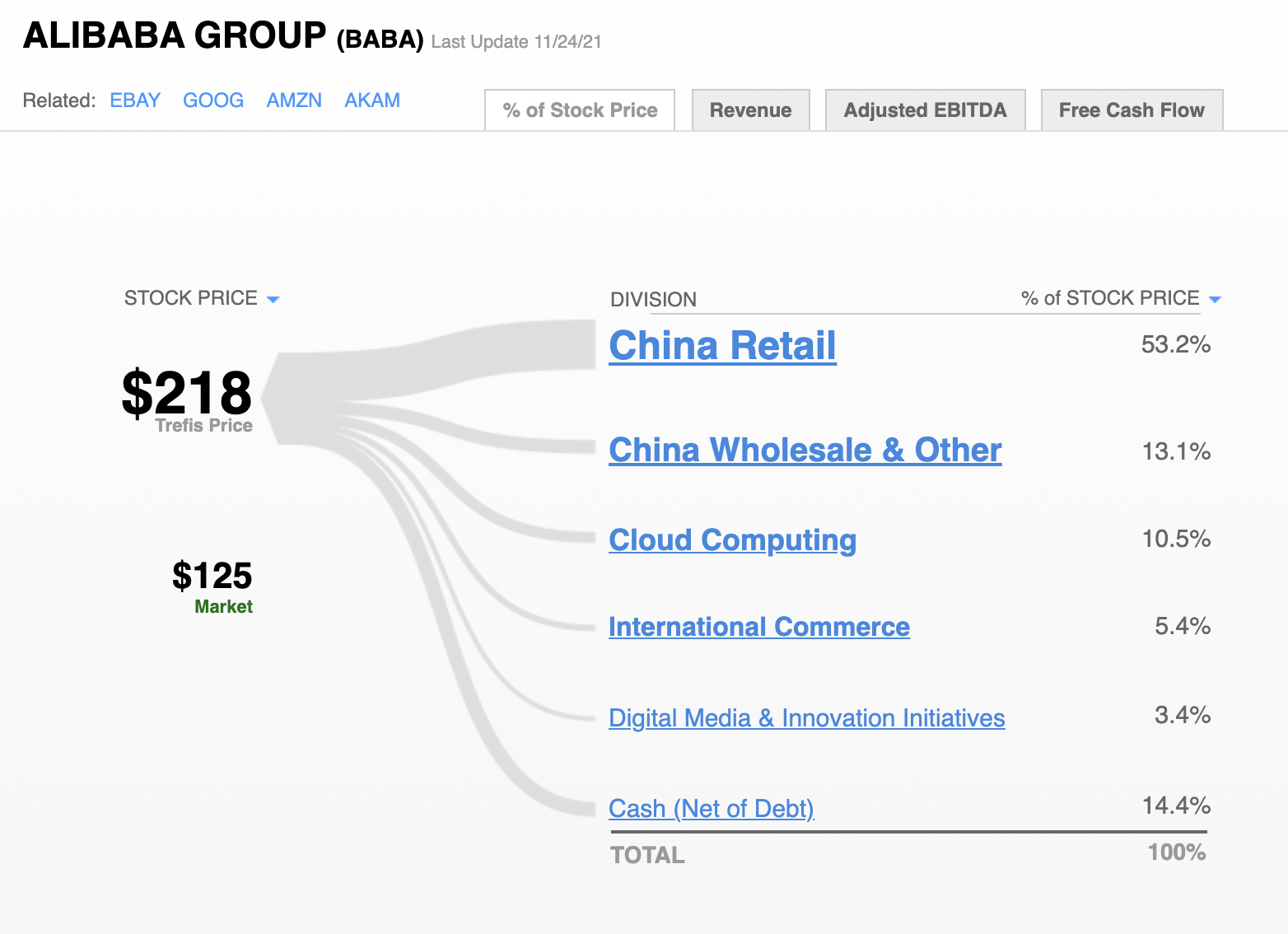Switch to the % of Stock Price tab

pos(580,110)
